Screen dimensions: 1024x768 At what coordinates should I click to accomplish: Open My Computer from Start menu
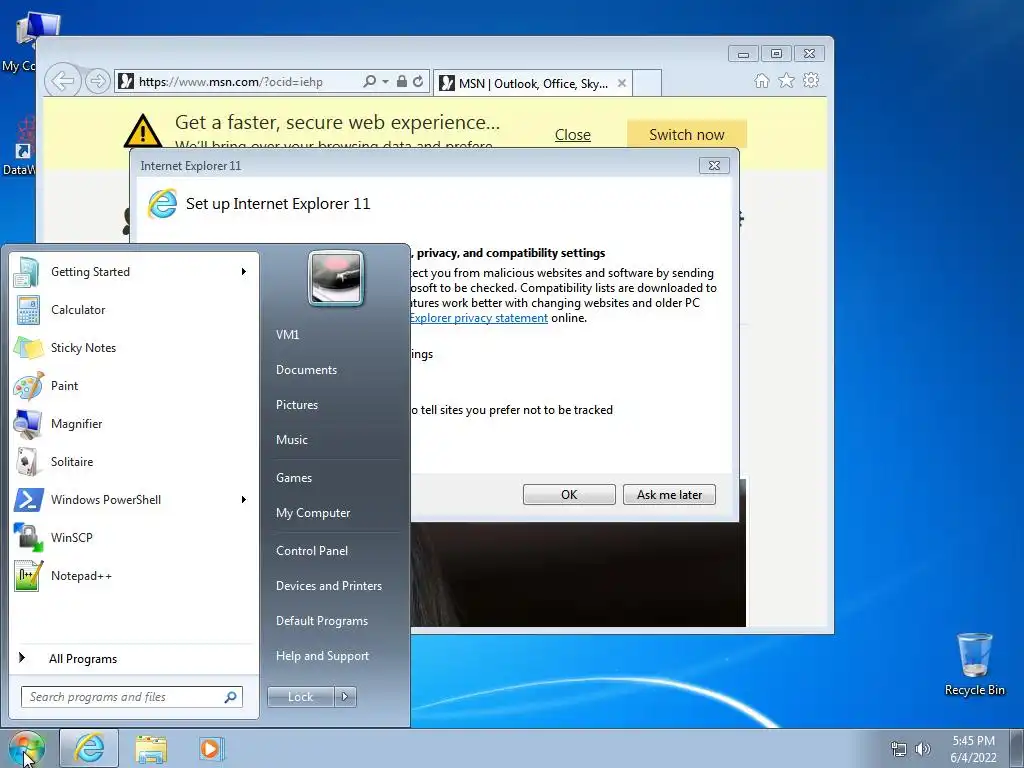tap(313, 513)
